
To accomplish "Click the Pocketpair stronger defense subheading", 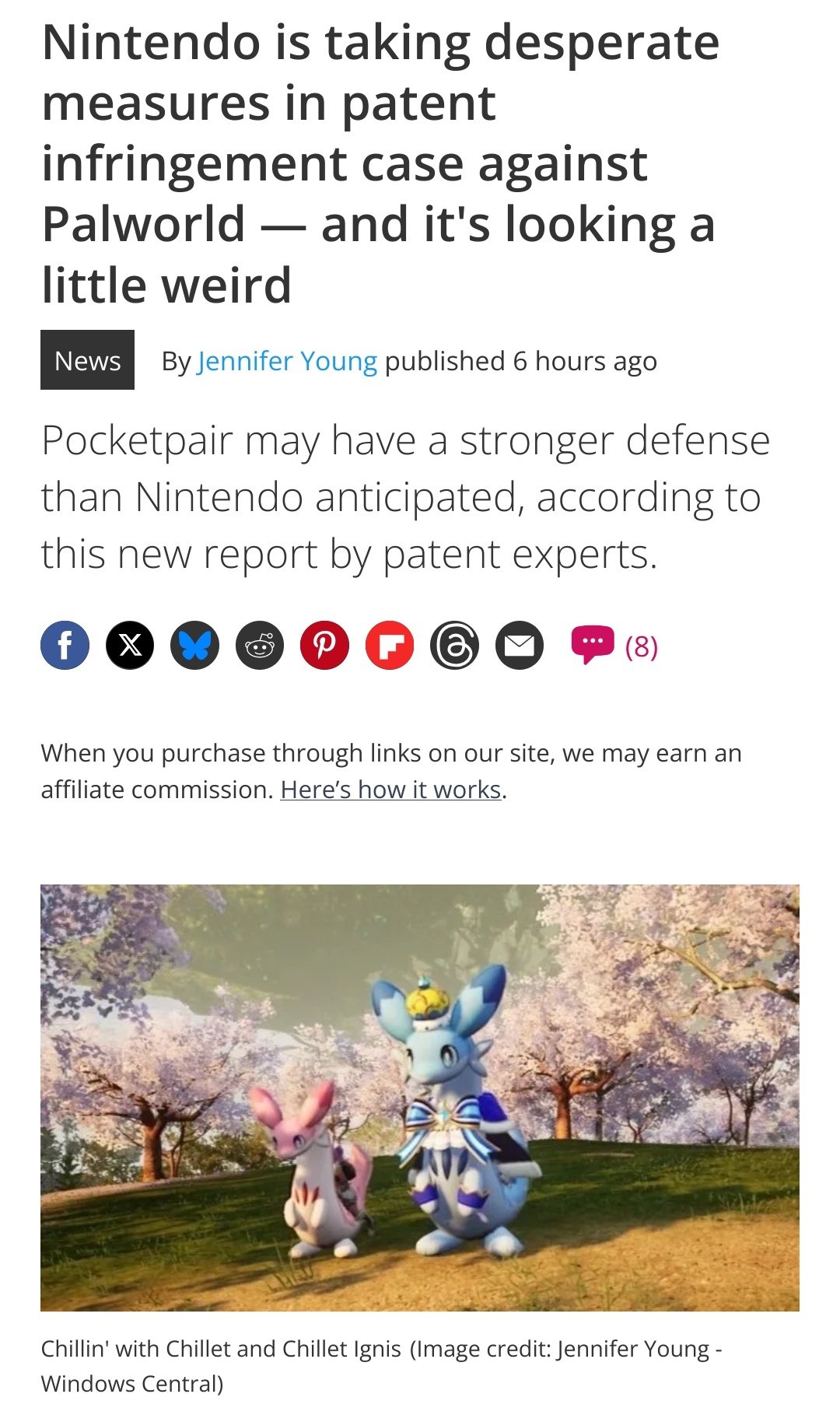I will tap(405, 497).
